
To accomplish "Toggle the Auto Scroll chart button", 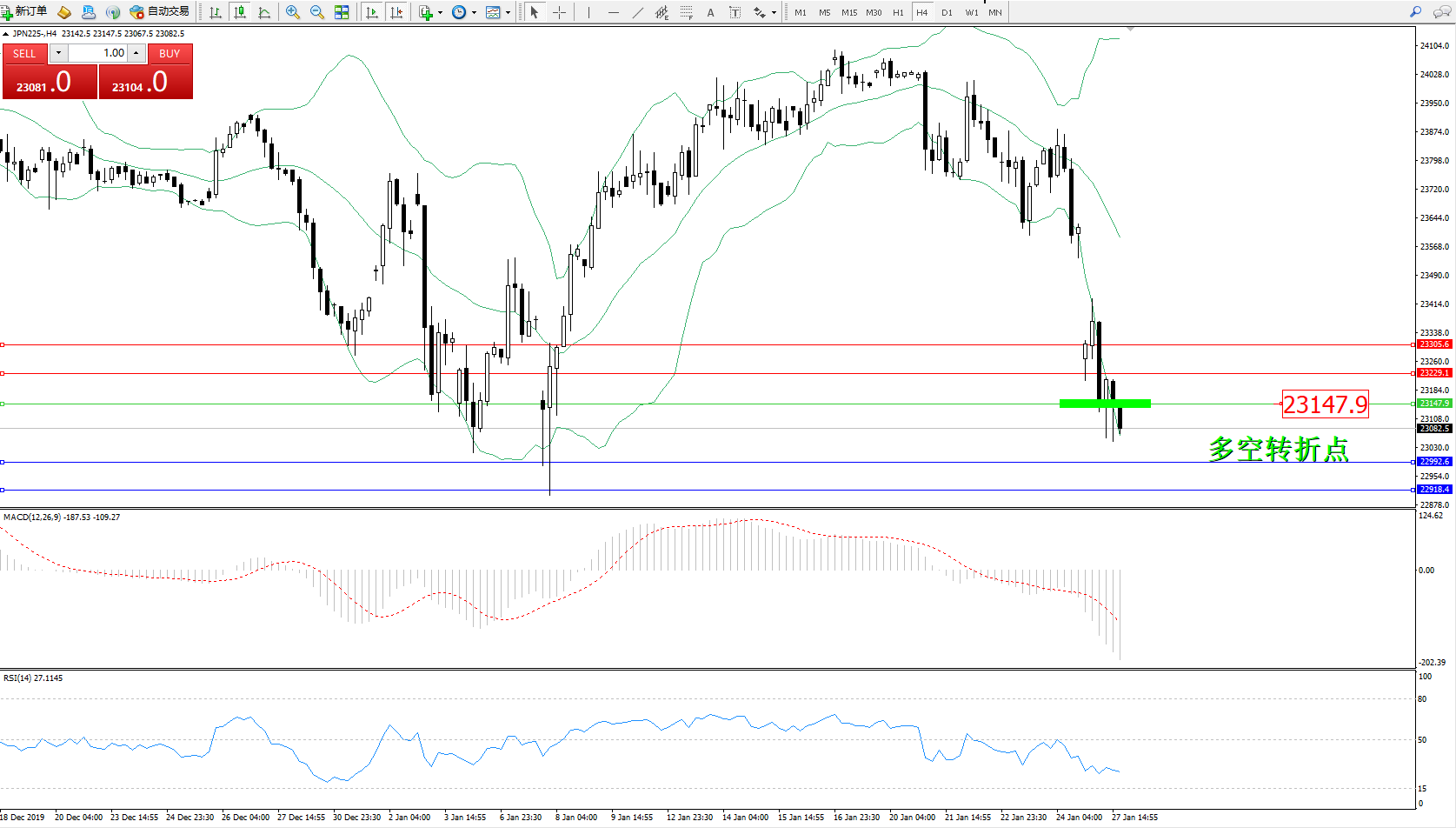I will pos(372,12).
